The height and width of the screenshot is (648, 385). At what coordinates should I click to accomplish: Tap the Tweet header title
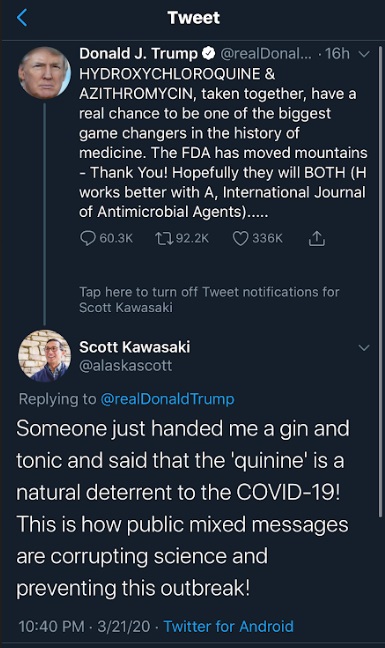pos(193,18)
